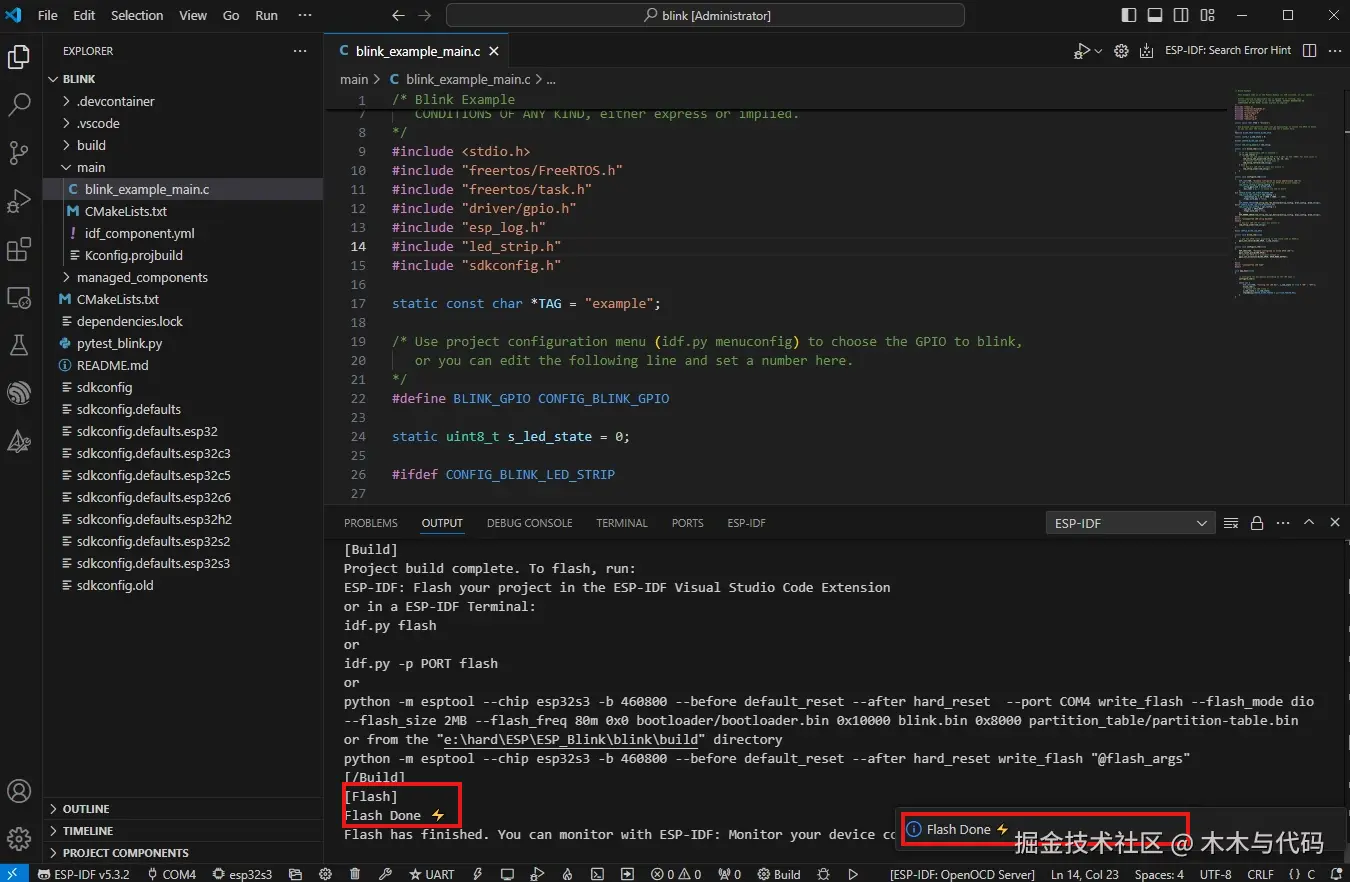
Task: Choose the COM4 serial port in status bar
Action: point(172,874)
